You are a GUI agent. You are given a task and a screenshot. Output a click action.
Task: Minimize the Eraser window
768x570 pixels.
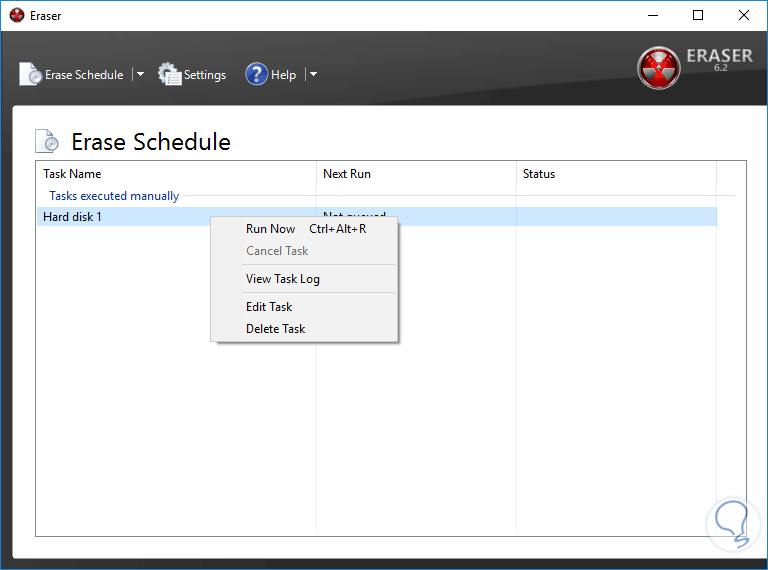pyautogui.click(x=653, y=15)
